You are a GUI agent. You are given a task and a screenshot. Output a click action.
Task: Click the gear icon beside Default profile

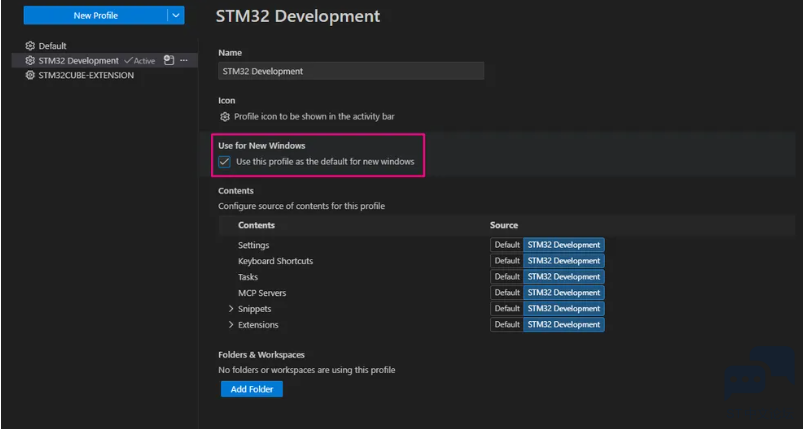(x=30, y=46)
